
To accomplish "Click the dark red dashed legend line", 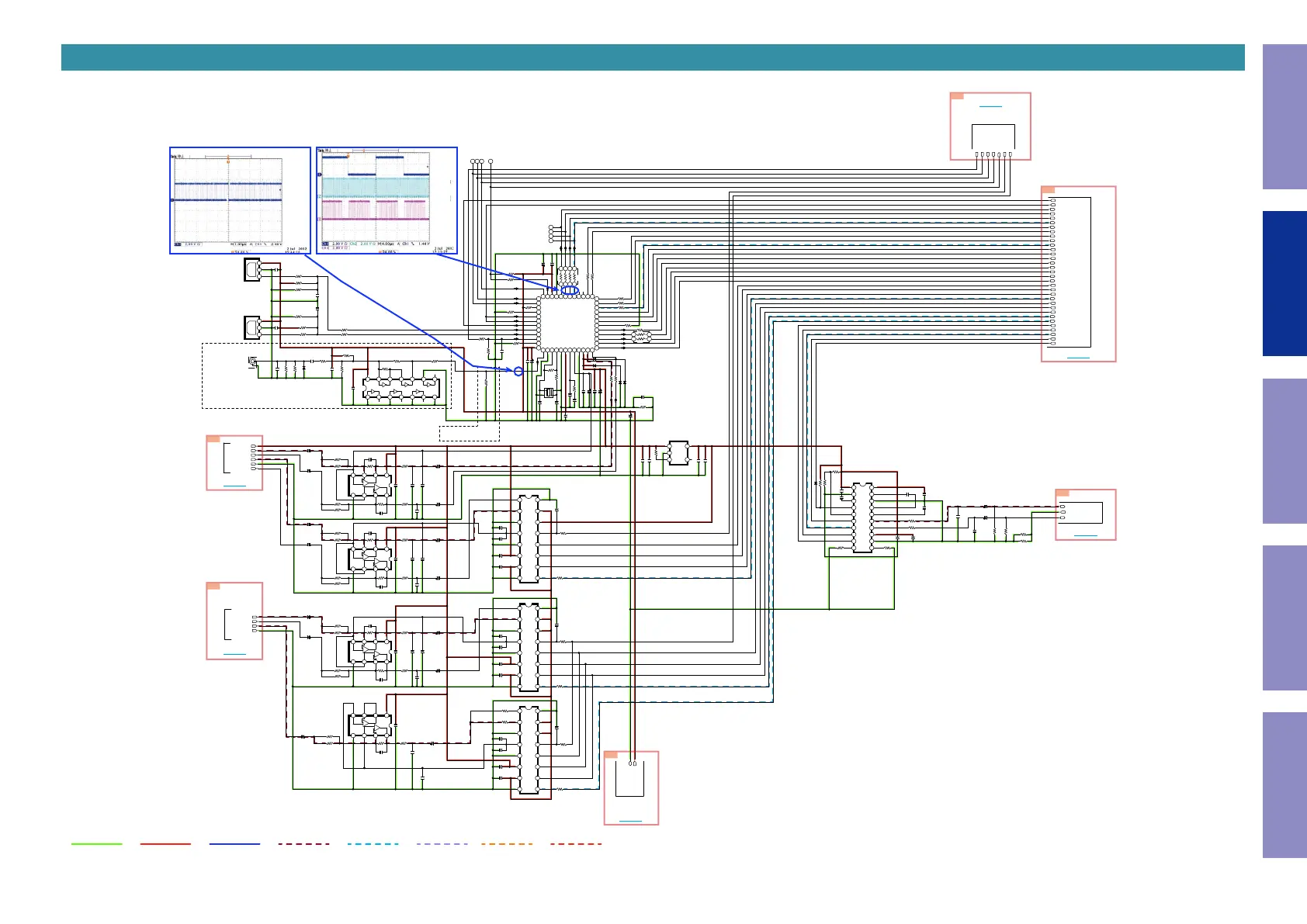I will click(x=303, y=844).
